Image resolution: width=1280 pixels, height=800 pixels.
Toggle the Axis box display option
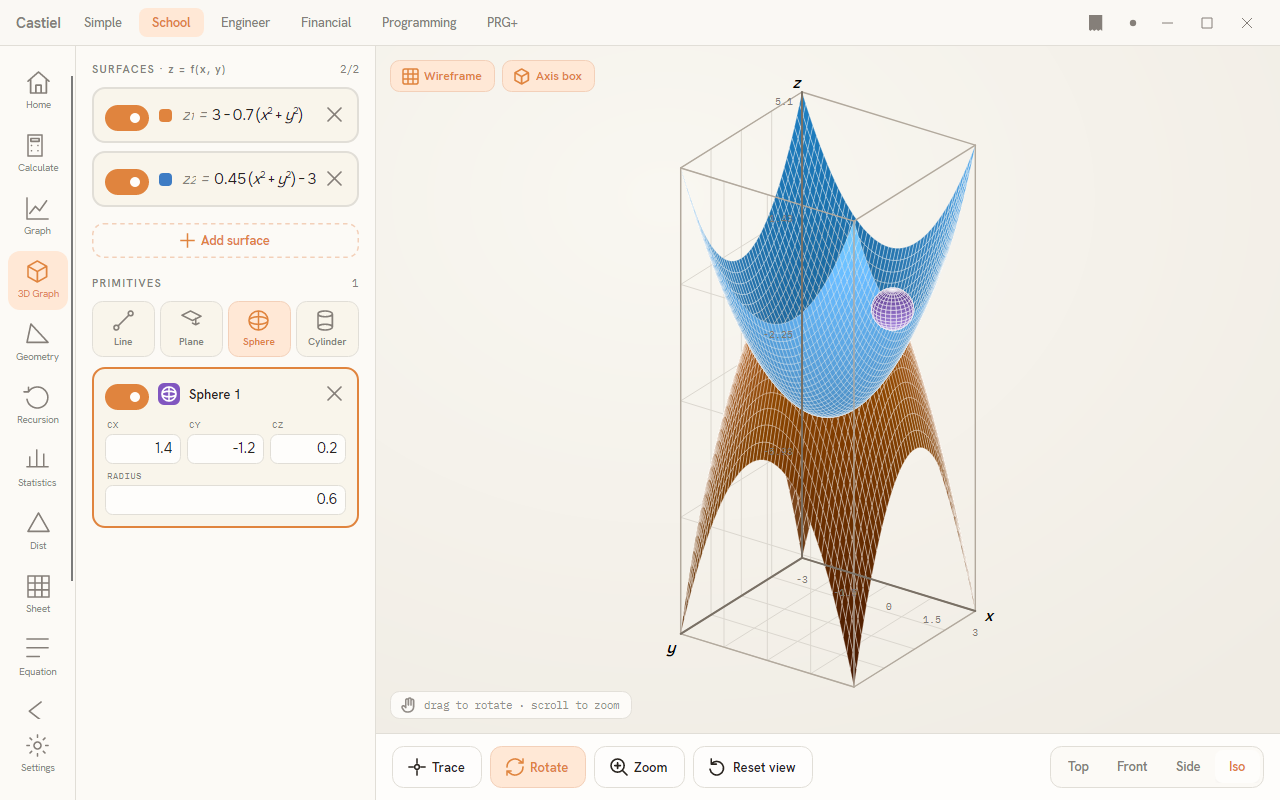(548, 76)
